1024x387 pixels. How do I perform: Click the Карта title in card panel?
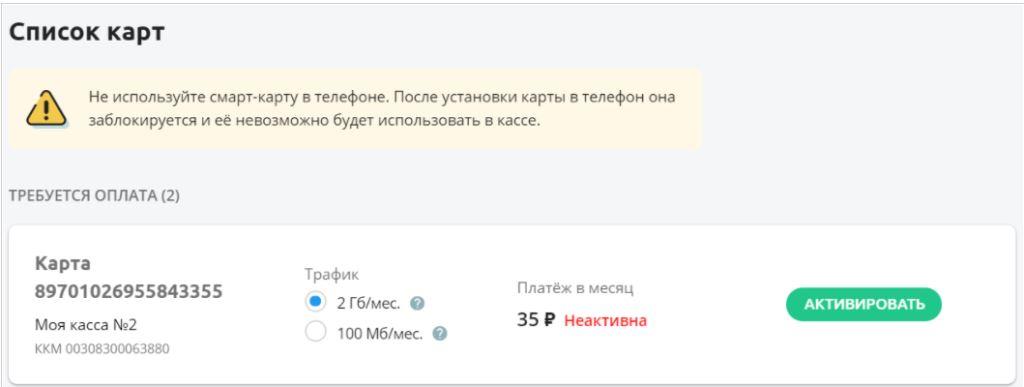tap(63, 264)
